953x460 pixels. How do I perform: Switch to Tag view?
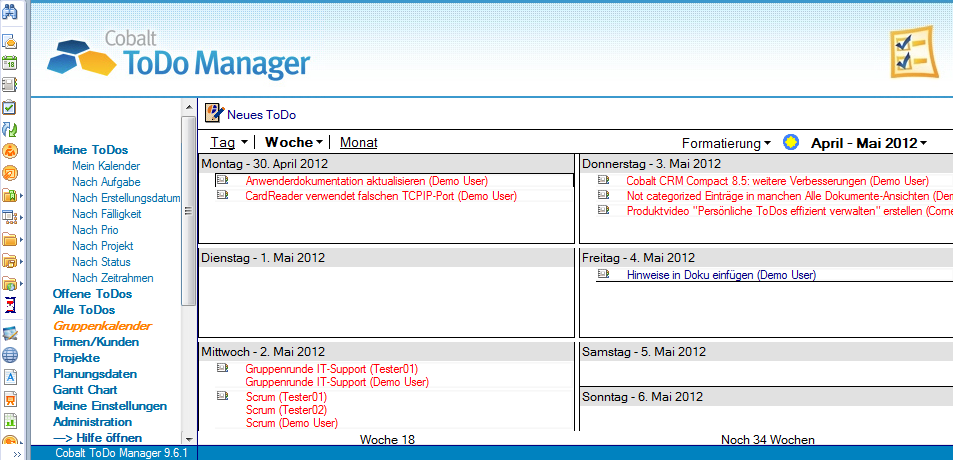pos(222,143)
